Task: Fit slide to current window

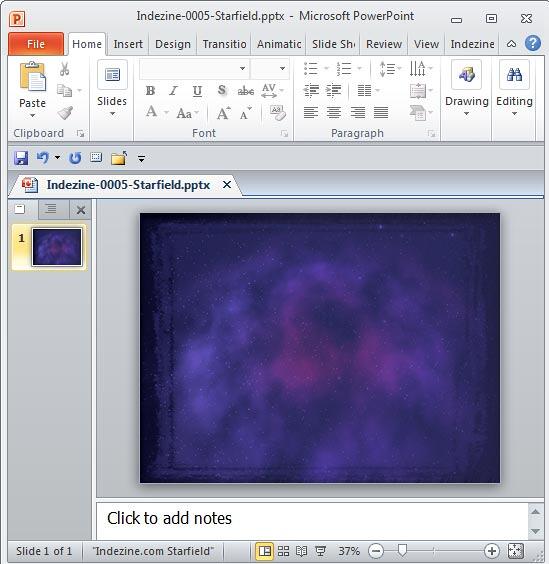Action: pos(516,550)
